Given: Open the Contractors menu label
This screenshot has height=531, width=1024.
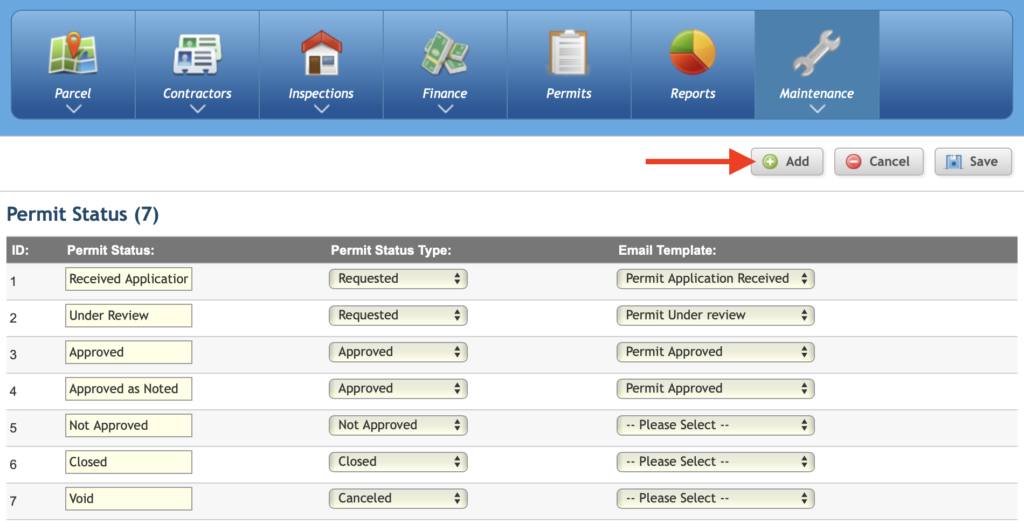Looking at the screenshot, I should tap(197, 93).
